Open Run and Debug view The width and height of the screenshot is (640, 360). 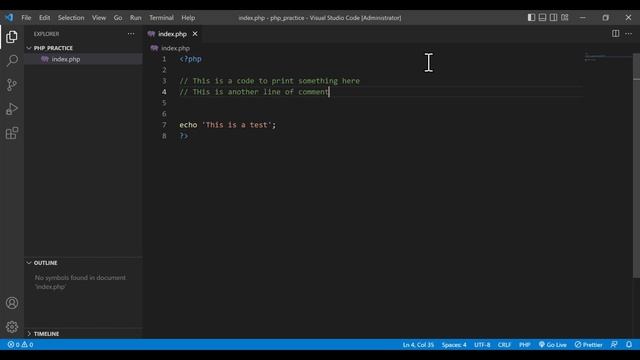12,109
